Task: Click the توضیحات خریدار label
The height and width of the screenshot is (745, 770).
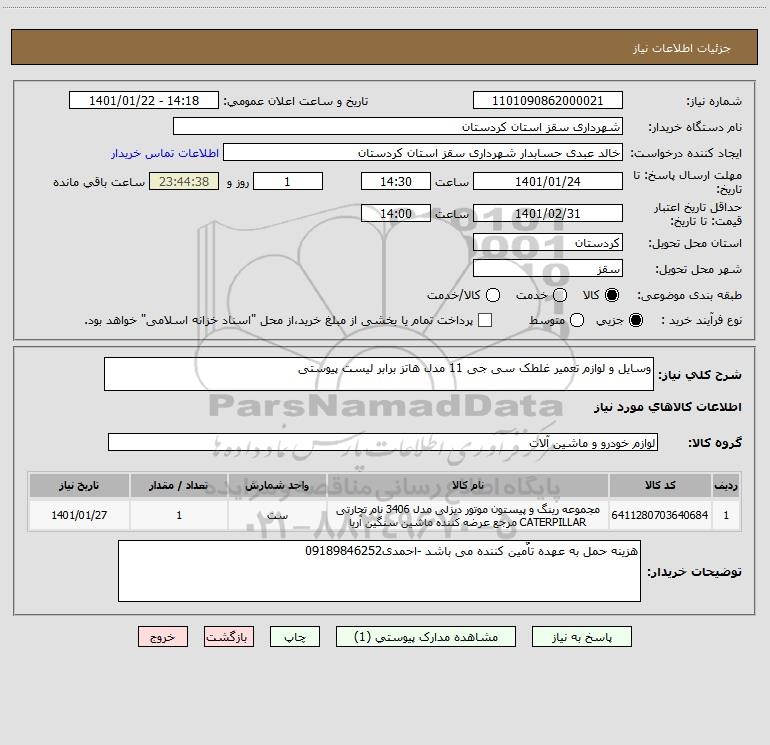Action: tap(694, 572)
